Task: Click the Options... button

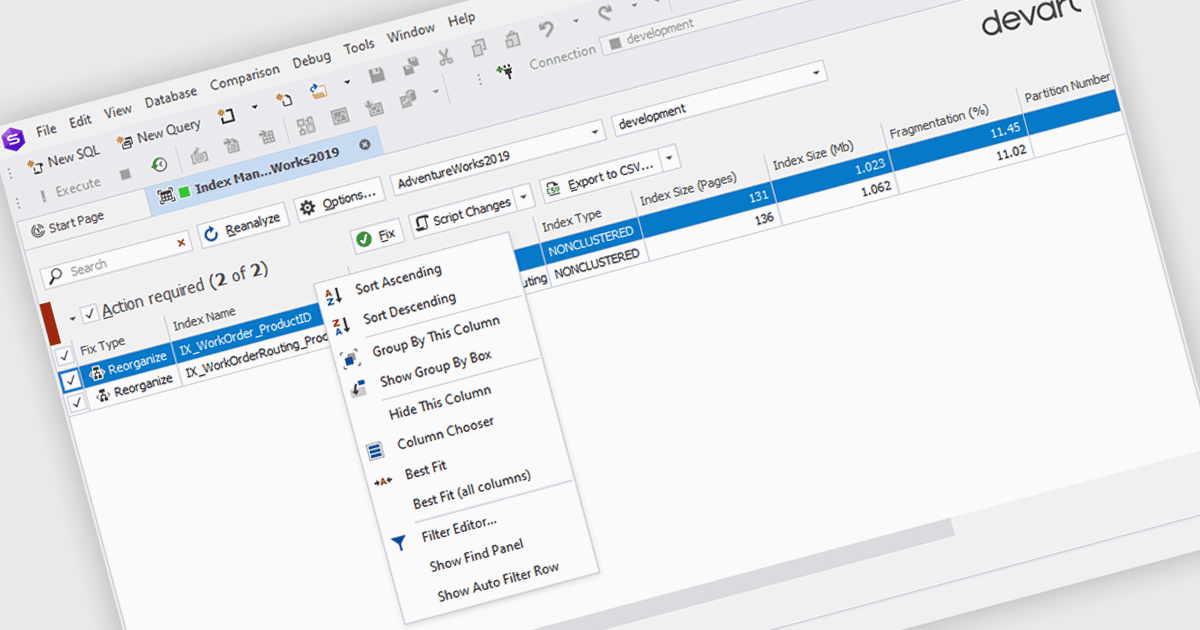Action: (x=338, y=200)
